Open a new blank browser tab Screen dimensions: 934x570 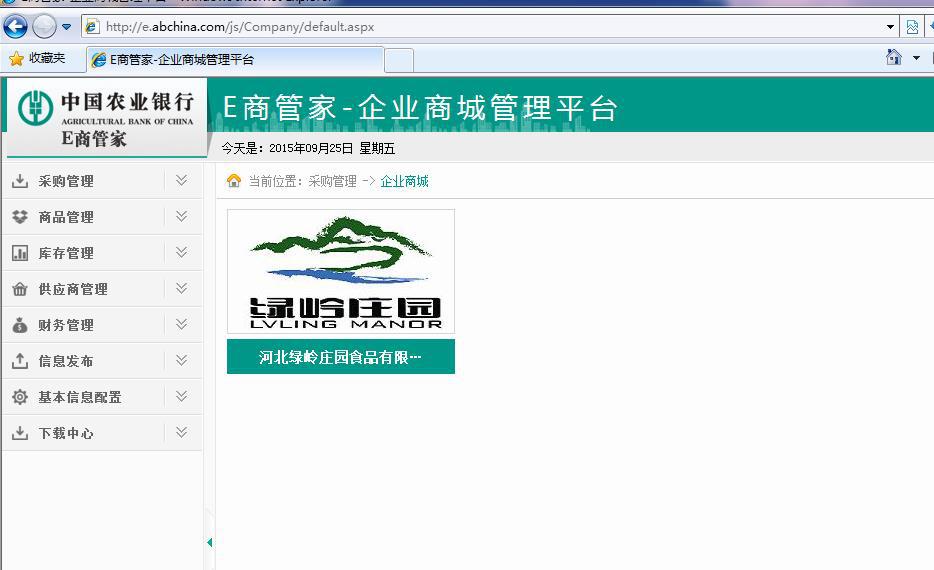point(399,61)
